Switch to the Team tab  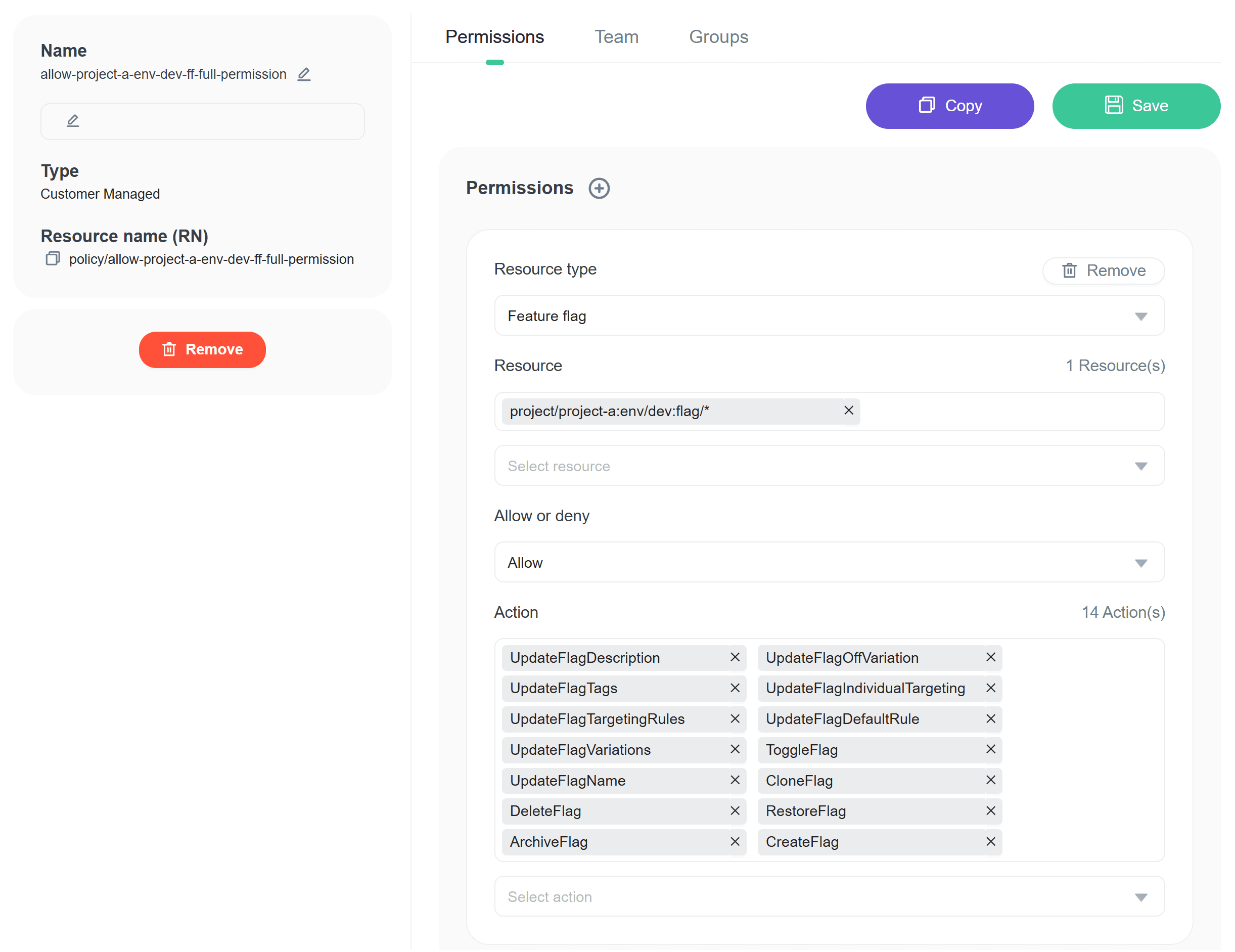[616, 37]
